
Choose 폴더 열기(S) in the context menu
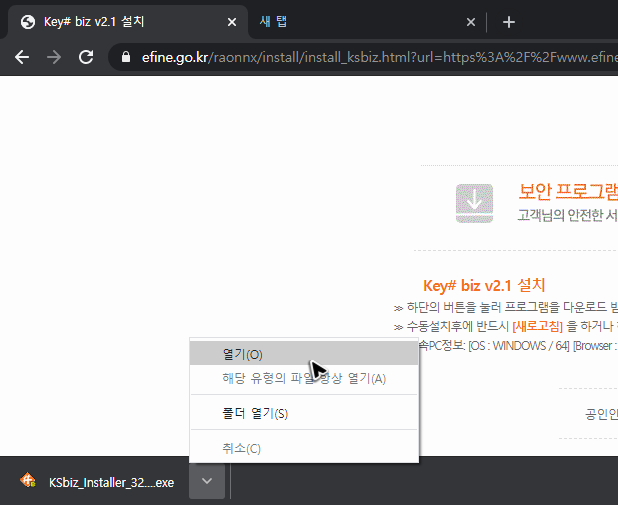point(304,413)
